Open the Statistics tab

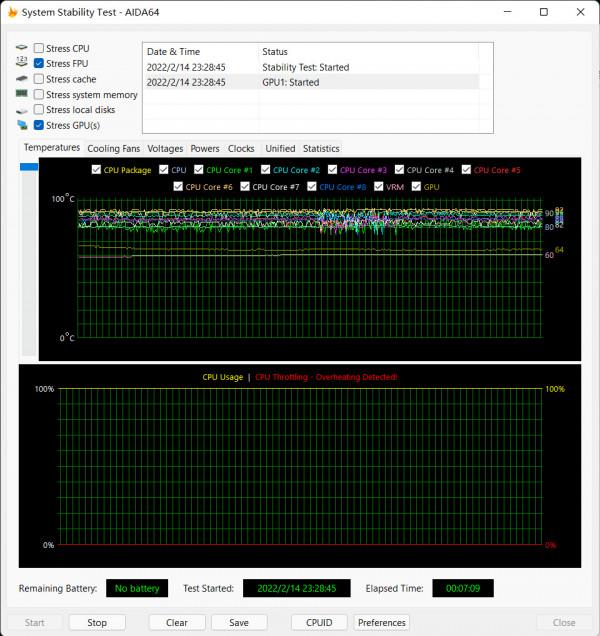[x=321, y=149]
